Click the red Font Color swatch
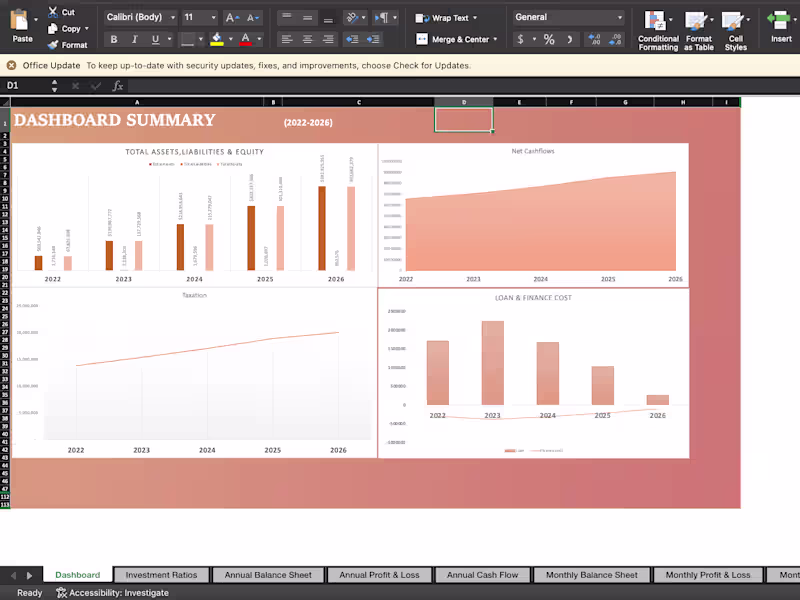This screenshot has height=600, width=800. coord(243,41)
